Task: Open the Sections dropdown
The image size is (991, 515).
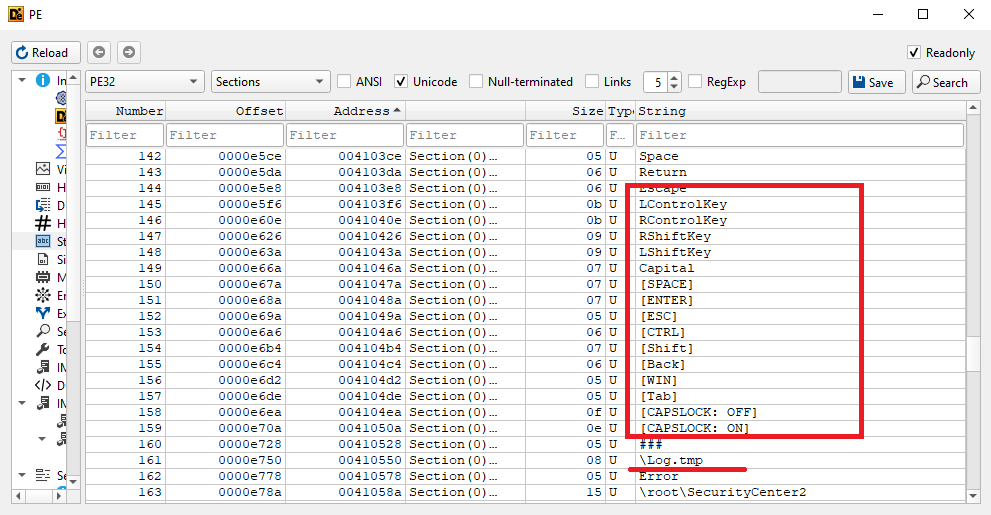Action: pos(270,82)
